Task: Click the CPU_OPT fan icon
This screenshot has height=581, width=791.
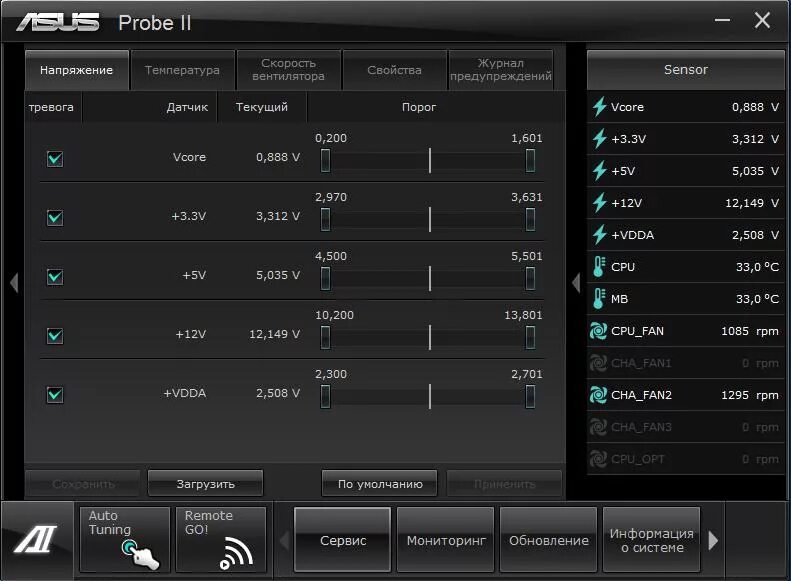Action: (598, 459)
